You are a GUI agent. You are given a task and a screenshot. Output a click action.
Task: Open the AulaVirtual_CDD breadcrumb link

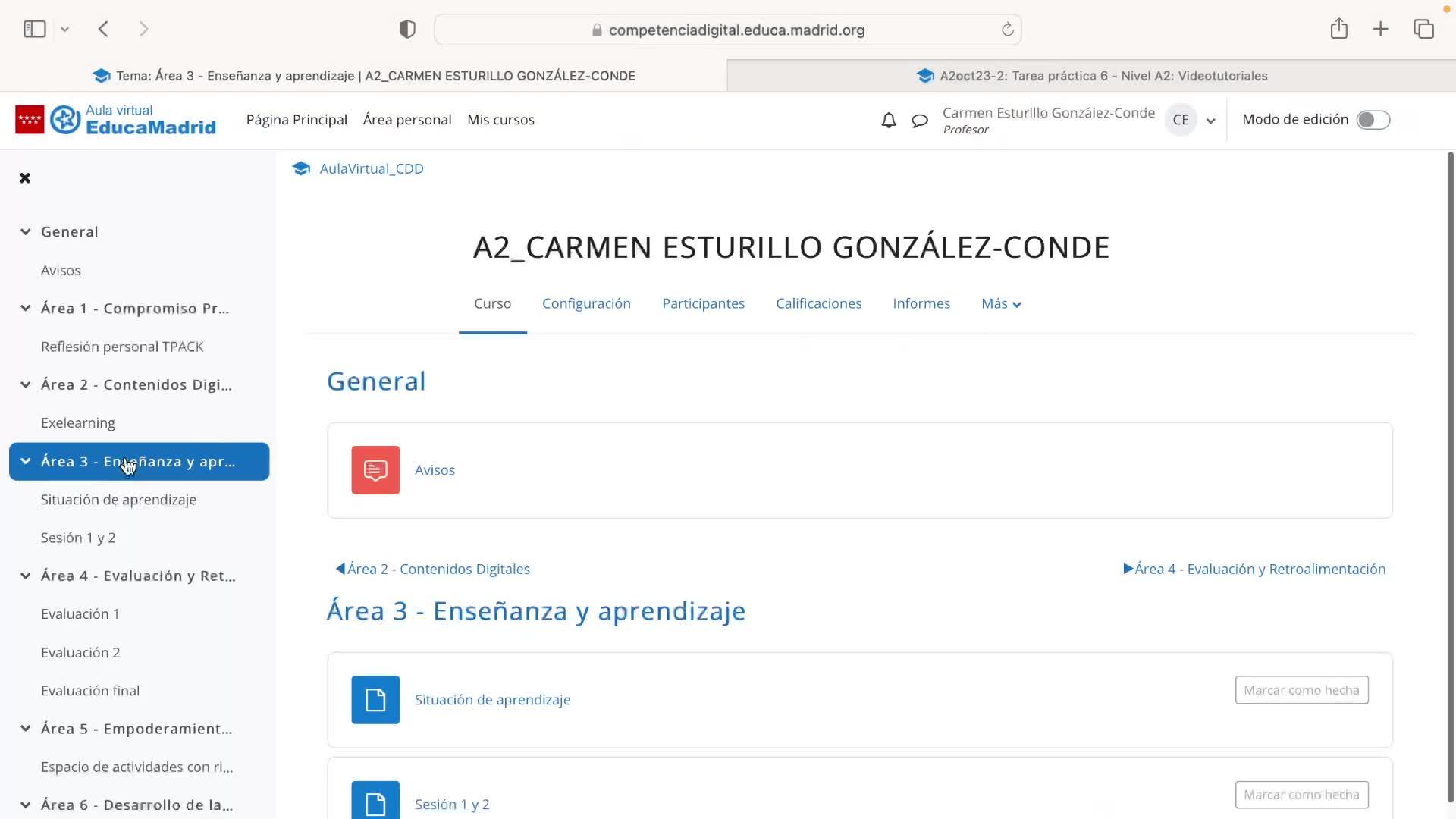(371, 168)
